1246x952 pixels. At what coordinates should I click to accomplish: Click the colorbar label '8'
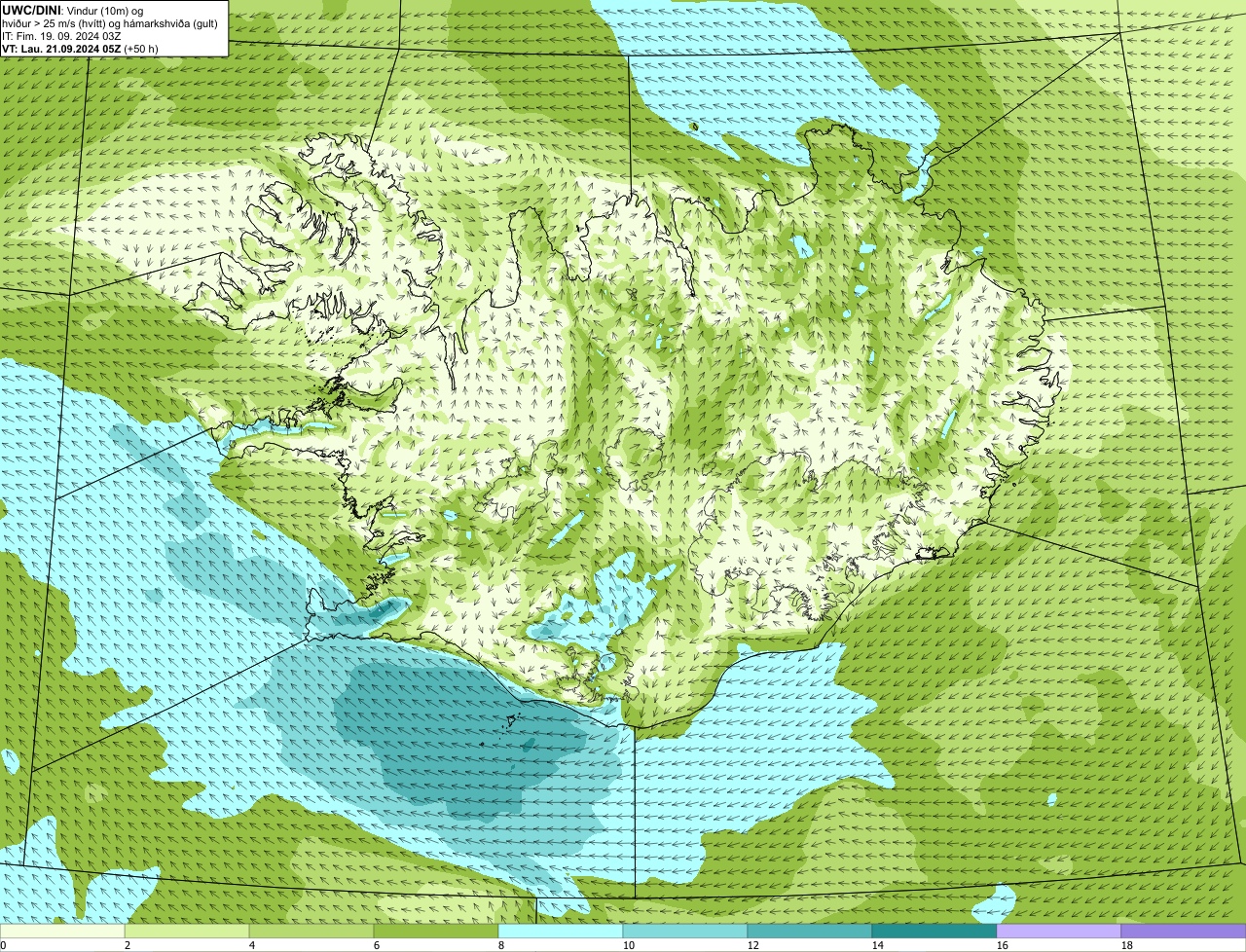point(501,945)
